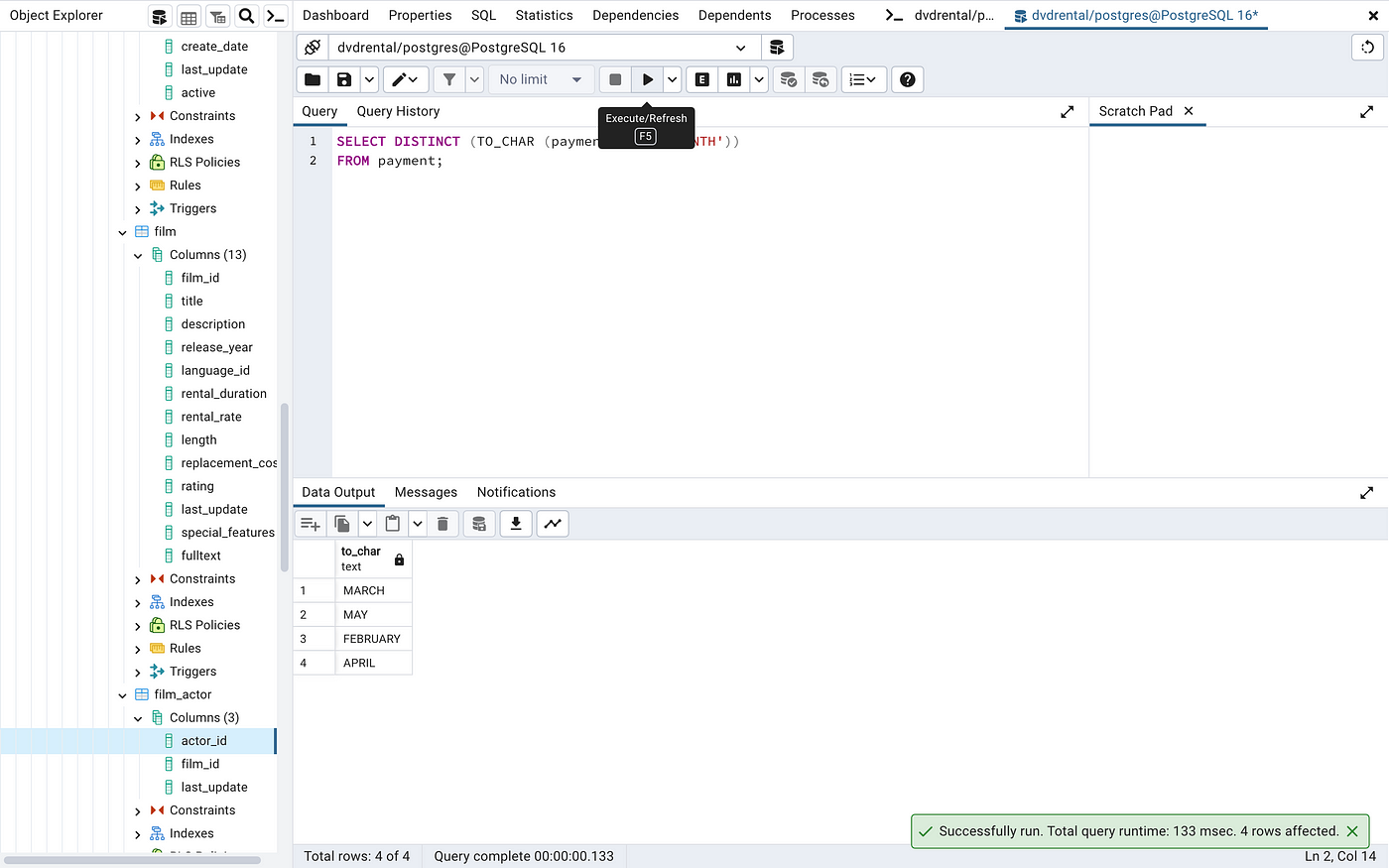Download results as file icon
This screenshot has height=868, width=1389.
(x=516, y=524)
